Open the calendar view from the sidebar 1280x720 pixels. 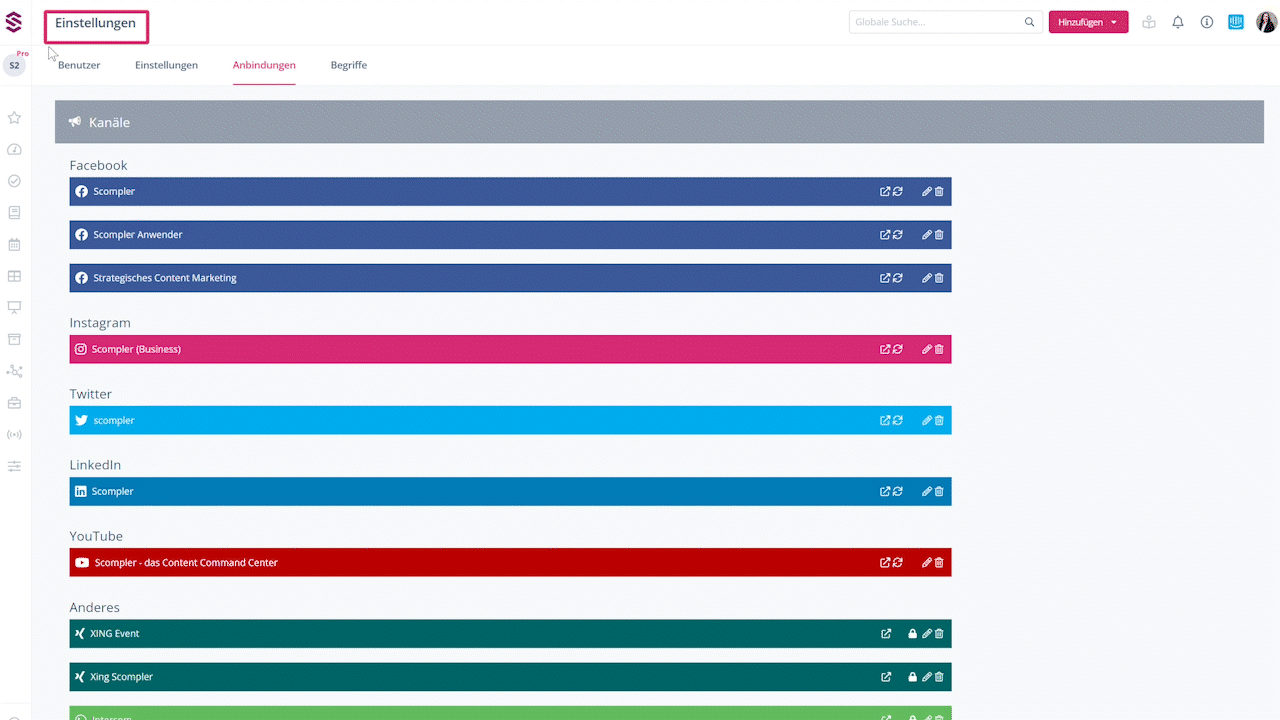(14, 244)
